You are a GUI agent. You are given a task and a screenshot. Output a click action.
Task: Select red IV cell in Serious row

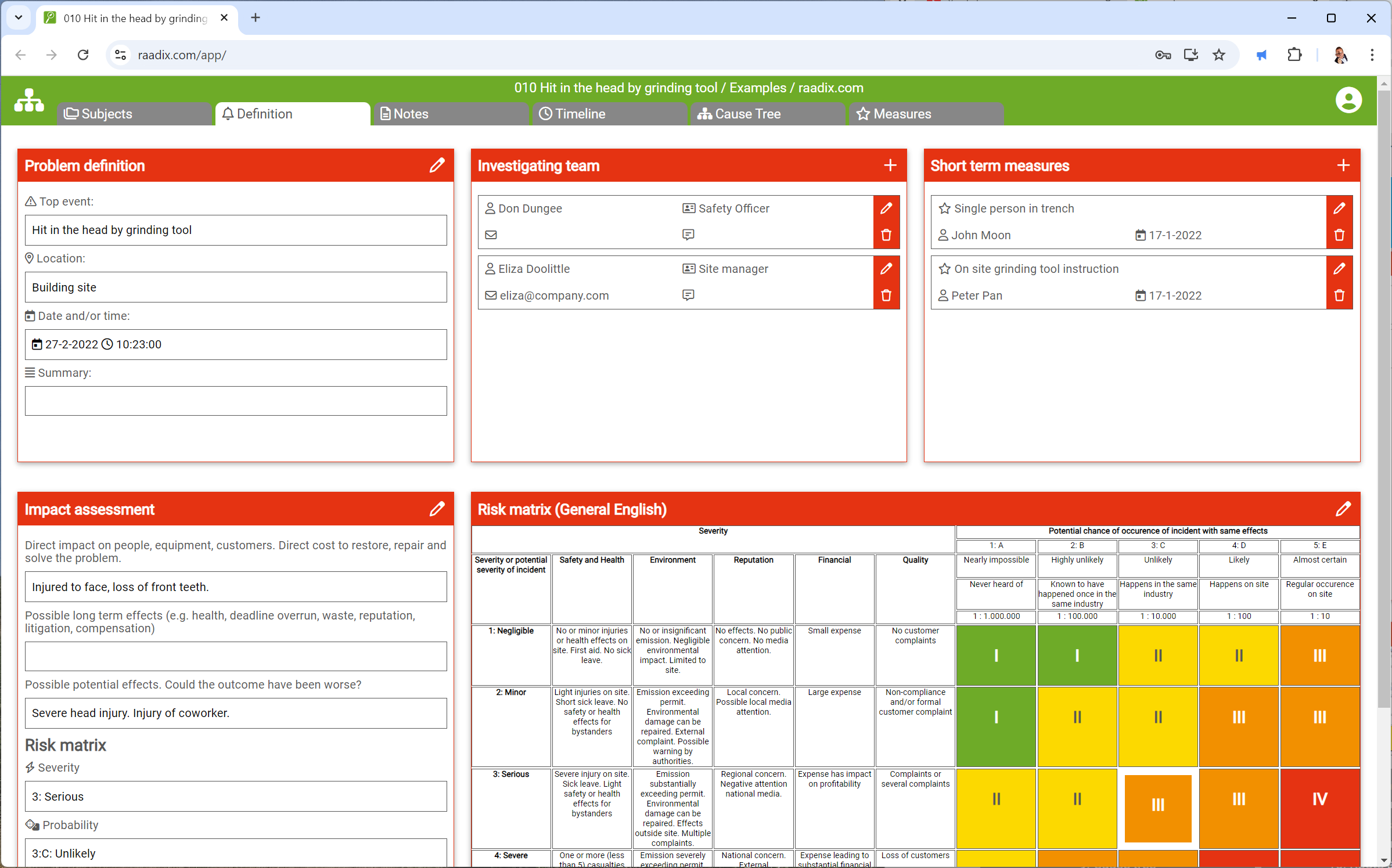click(1319, 809)
